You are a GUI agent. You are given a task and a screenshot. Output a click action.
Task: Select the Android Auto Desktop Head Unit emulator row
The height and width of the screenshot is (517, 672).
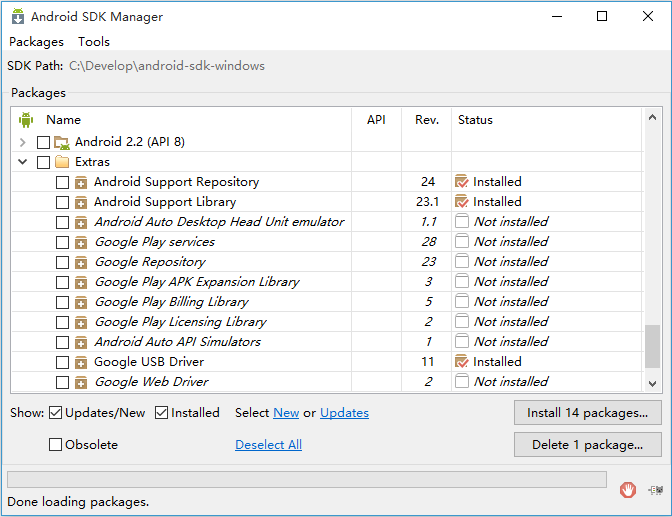click(327, 222)
